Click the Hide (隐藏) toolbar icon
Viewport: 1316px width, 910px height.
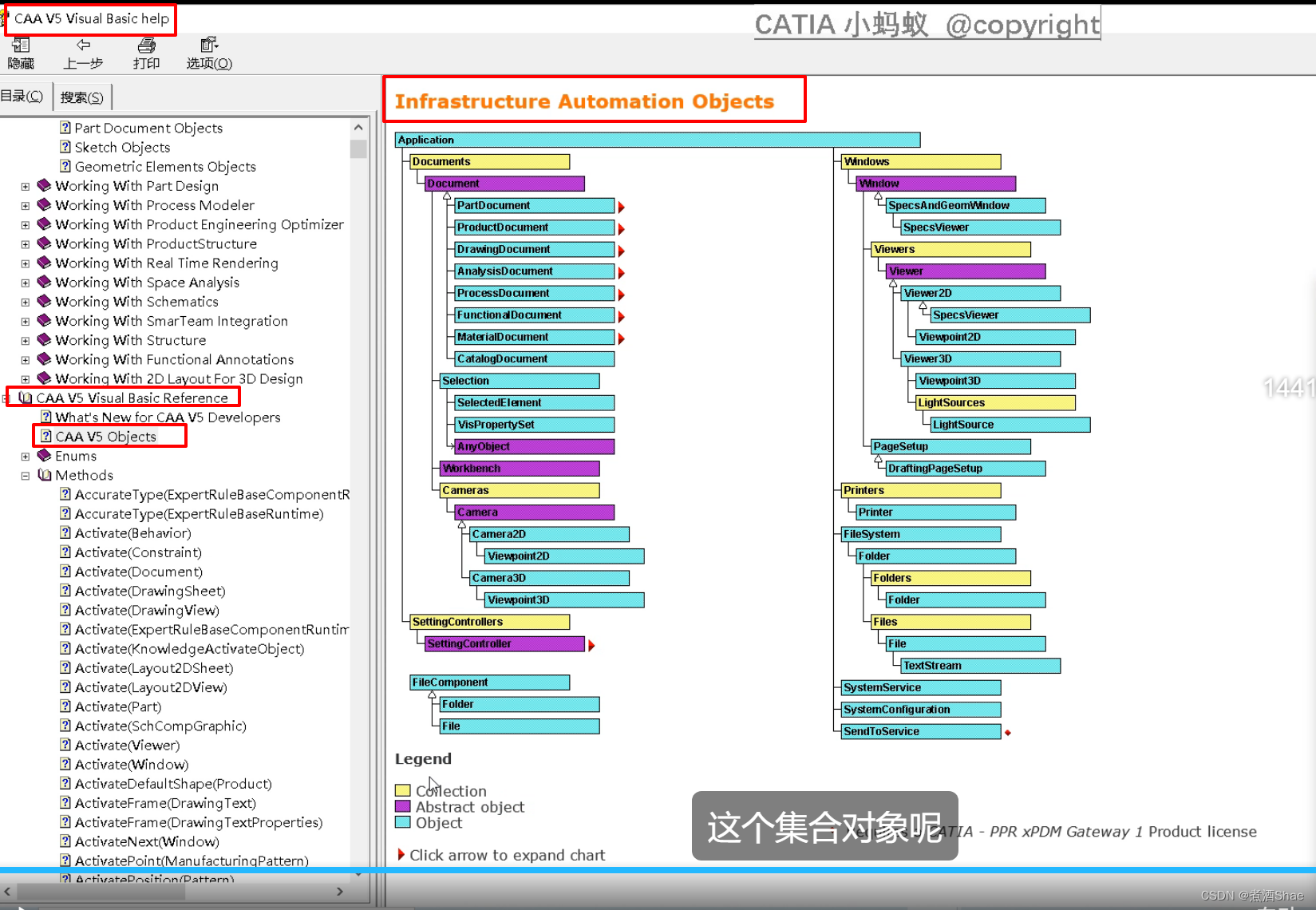click(21, 45)
